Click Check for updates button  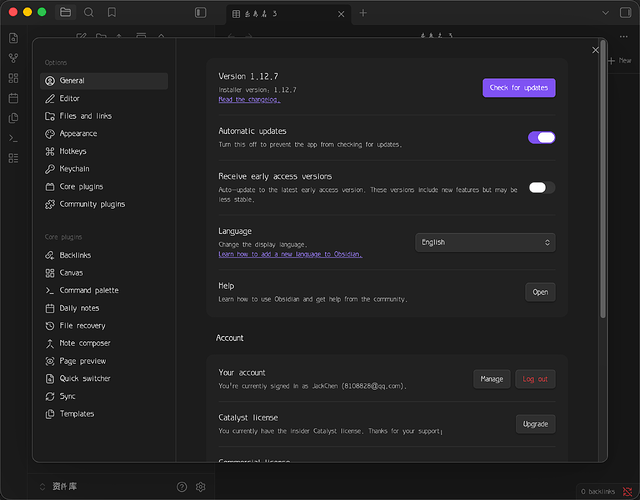tap(519, 88)
